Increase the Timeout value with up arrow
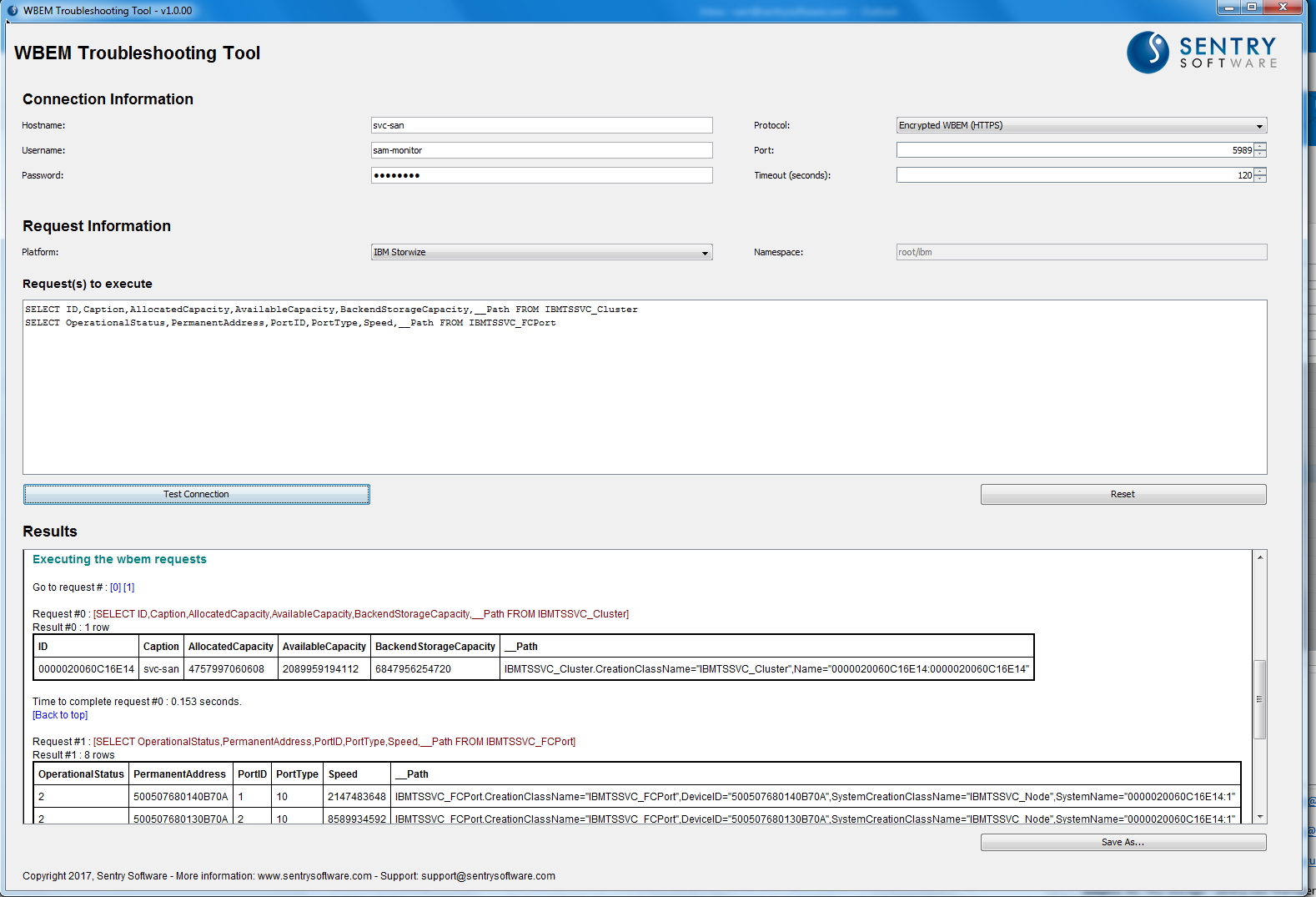This screenshot has width=1316, height=897. [1260, 171]
